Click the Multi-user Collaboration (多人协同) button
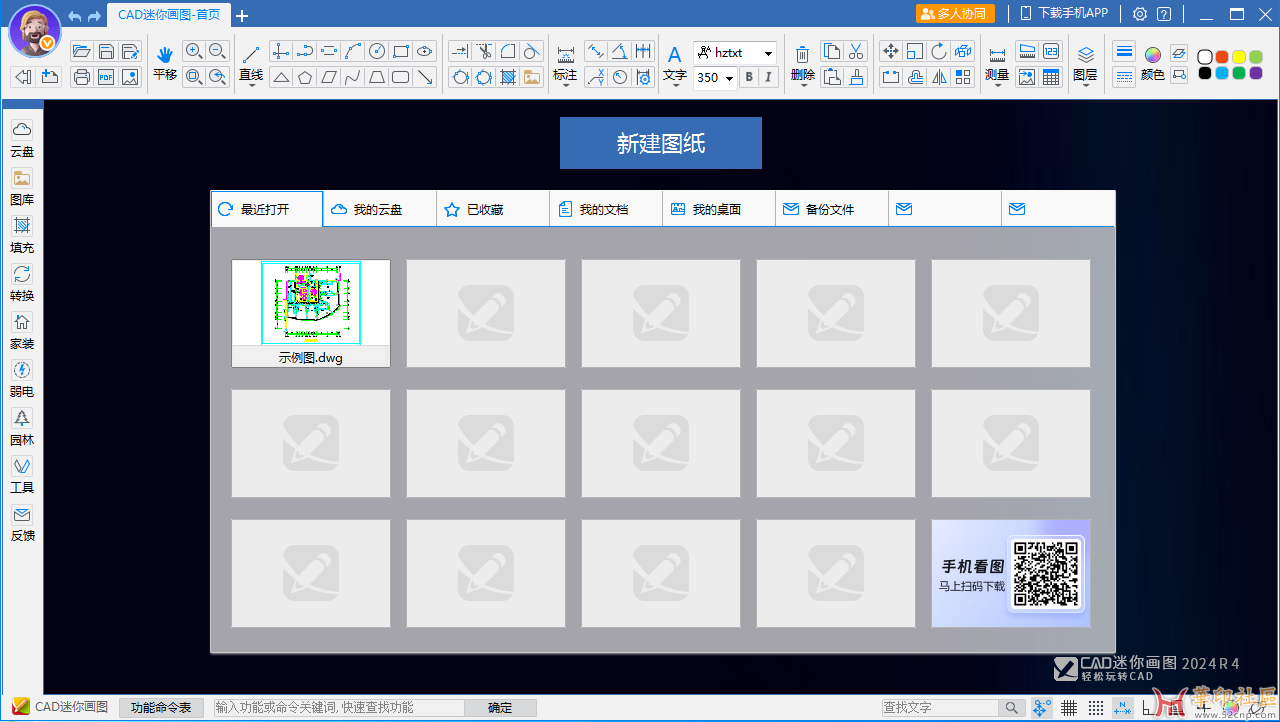The image size is (1280, 722). coord(955,14)
